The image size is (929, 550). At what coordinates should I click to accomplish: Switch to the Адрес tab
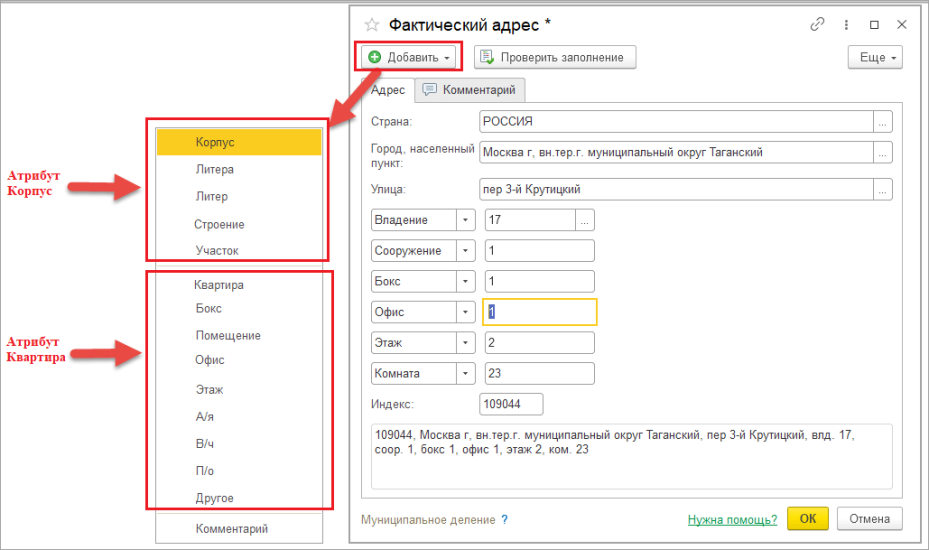[387, 90]
